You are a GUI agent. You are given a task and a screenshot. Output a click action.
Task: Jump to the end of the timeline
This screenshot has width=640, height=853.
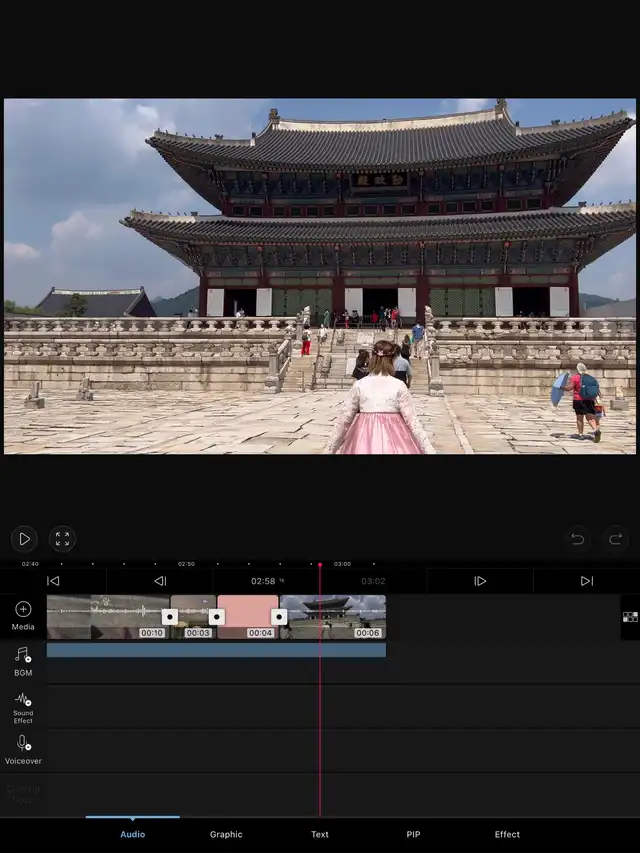tap(586, 581)
